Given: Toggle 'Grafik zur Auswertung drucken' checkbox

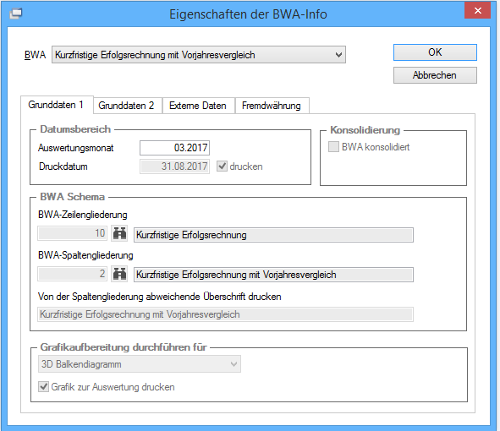Looking at the screenshot, I should point(43,387).
